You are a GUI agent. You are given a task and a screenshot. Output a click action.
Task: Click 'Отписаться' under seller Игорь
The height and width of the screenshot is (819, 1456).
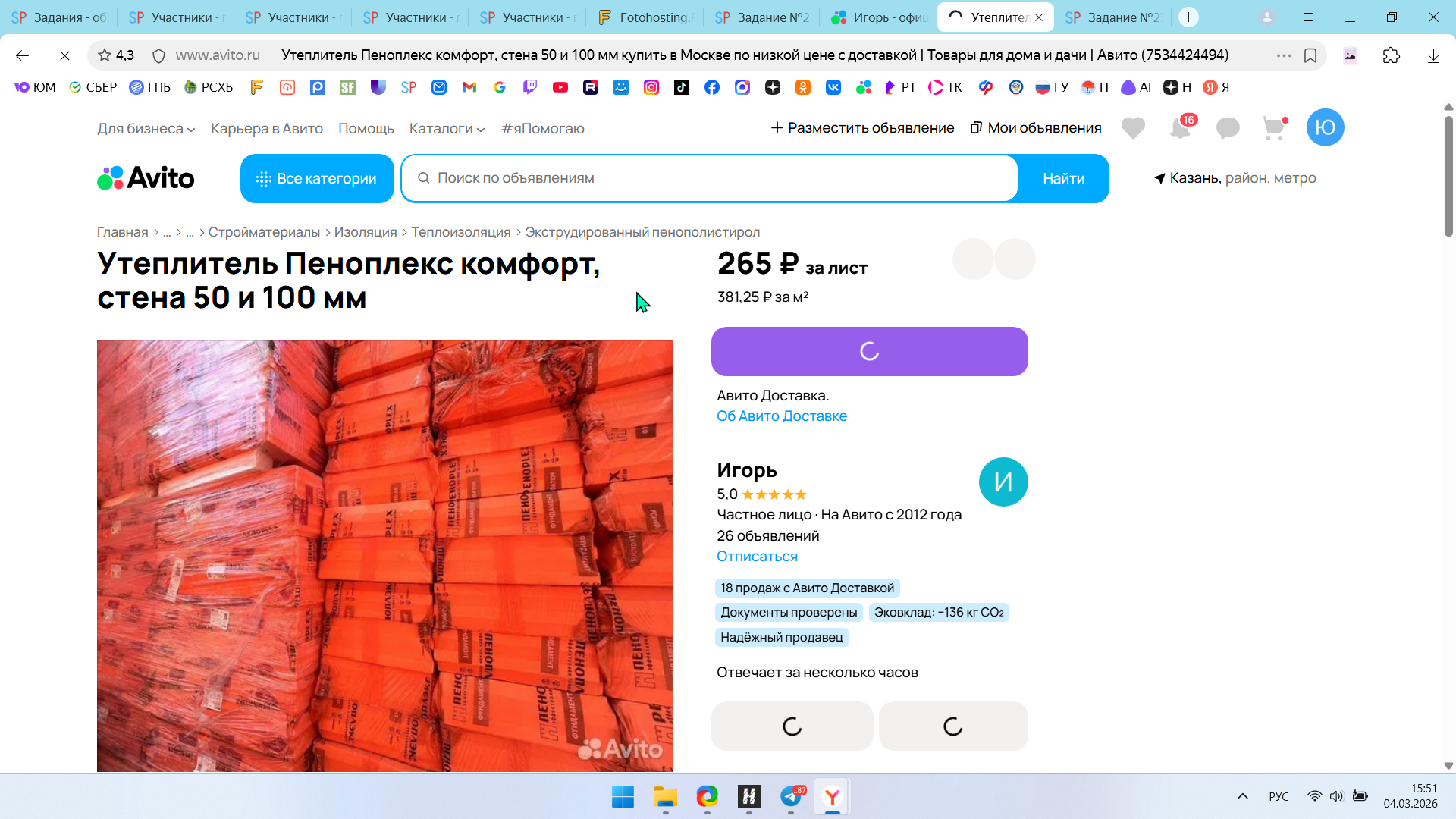pyautogui.click(x=757, y=557)
